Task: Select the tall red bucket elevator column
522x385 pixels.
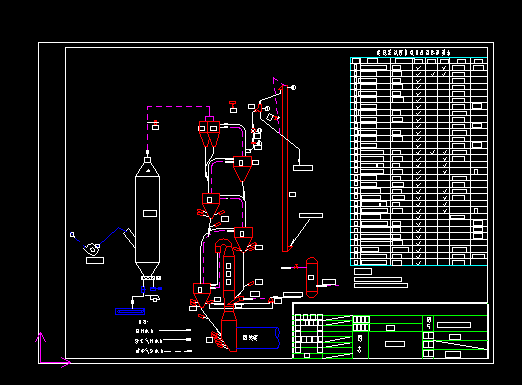Action: point(285,168)
